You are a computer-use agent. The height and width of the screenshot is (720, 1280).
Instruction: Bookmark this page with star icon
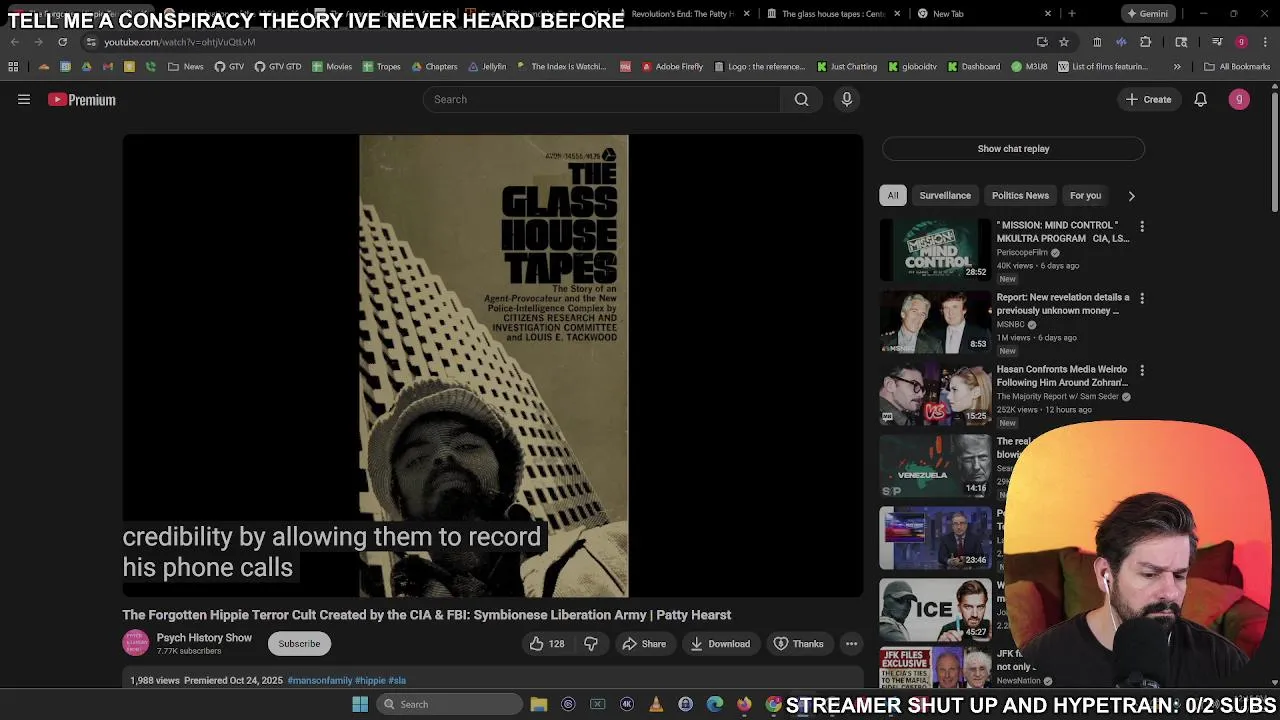tap(1064, 42)
